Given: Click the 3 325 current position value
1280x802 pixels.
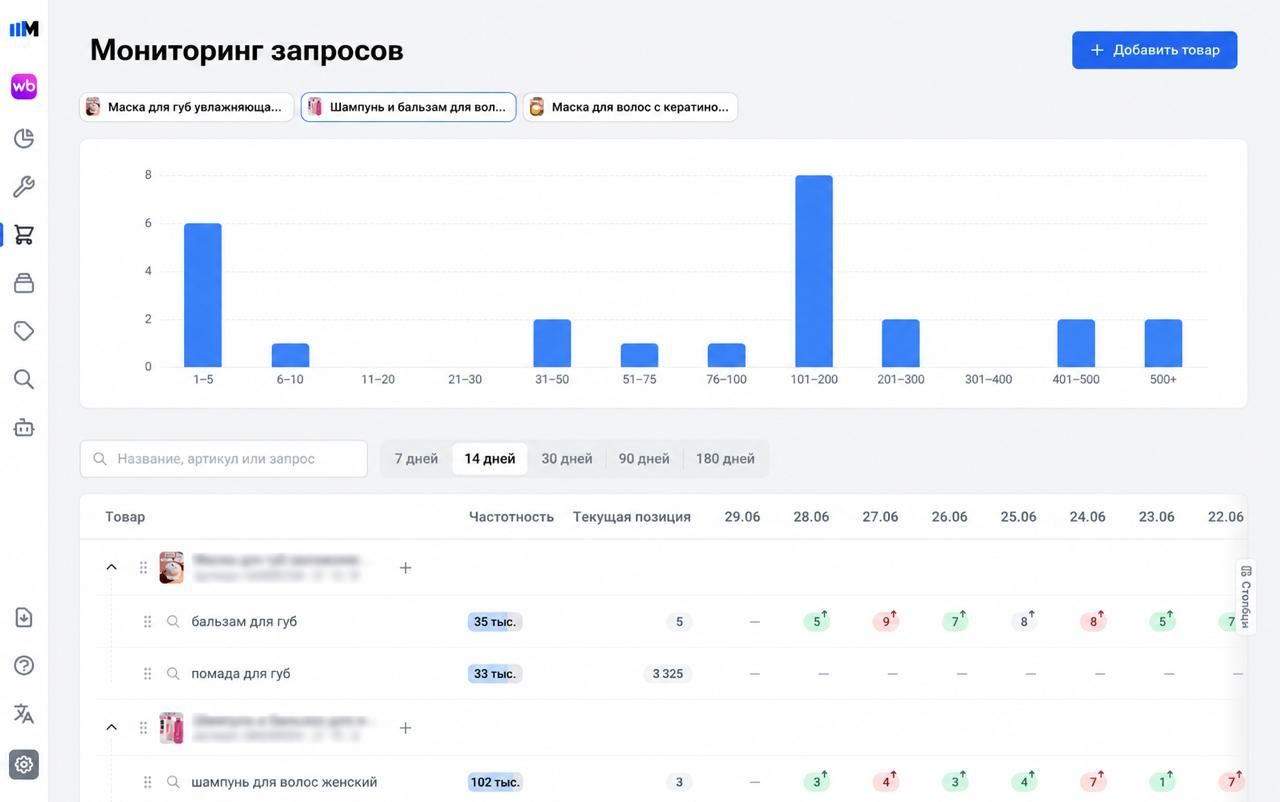Looking at the screenshot, I should [x=668, y=674].
